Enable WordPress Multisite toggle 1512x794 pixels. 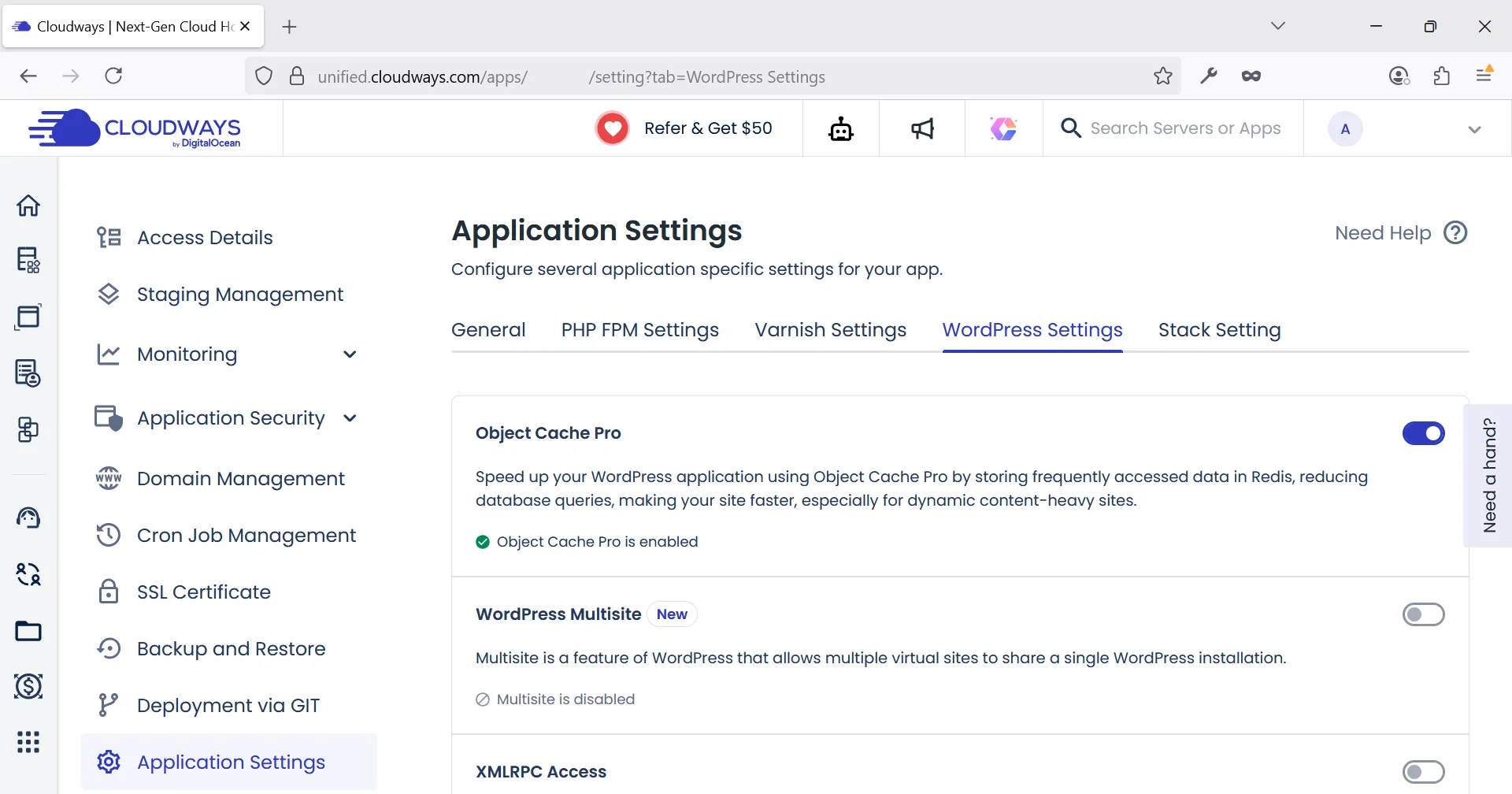(1422, 614)
